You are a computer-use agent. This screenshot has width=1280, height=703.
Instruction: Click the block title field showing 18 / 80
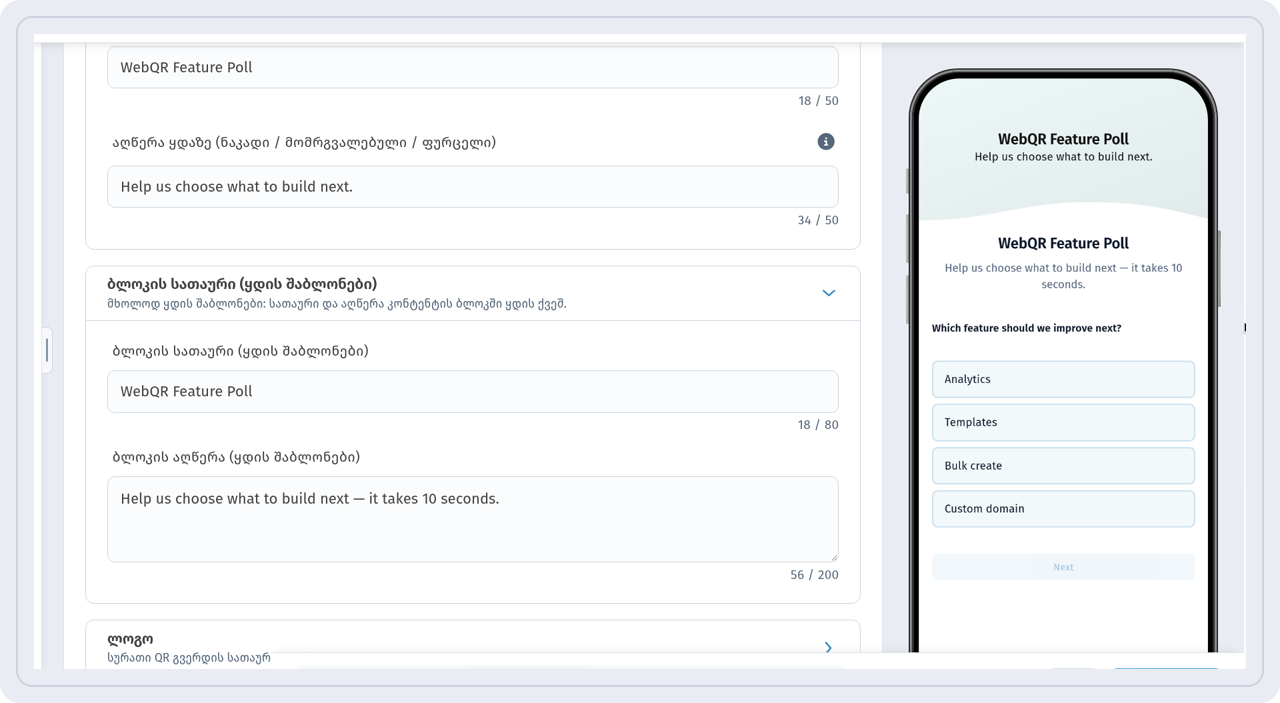473,392
